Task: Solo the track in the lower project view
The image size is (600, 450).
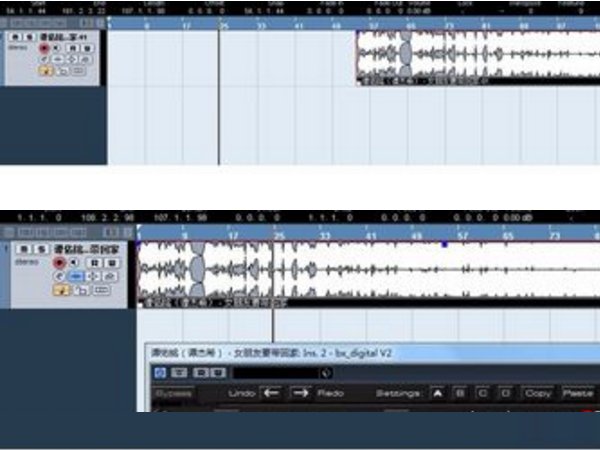Action: [x=41, y=249]
